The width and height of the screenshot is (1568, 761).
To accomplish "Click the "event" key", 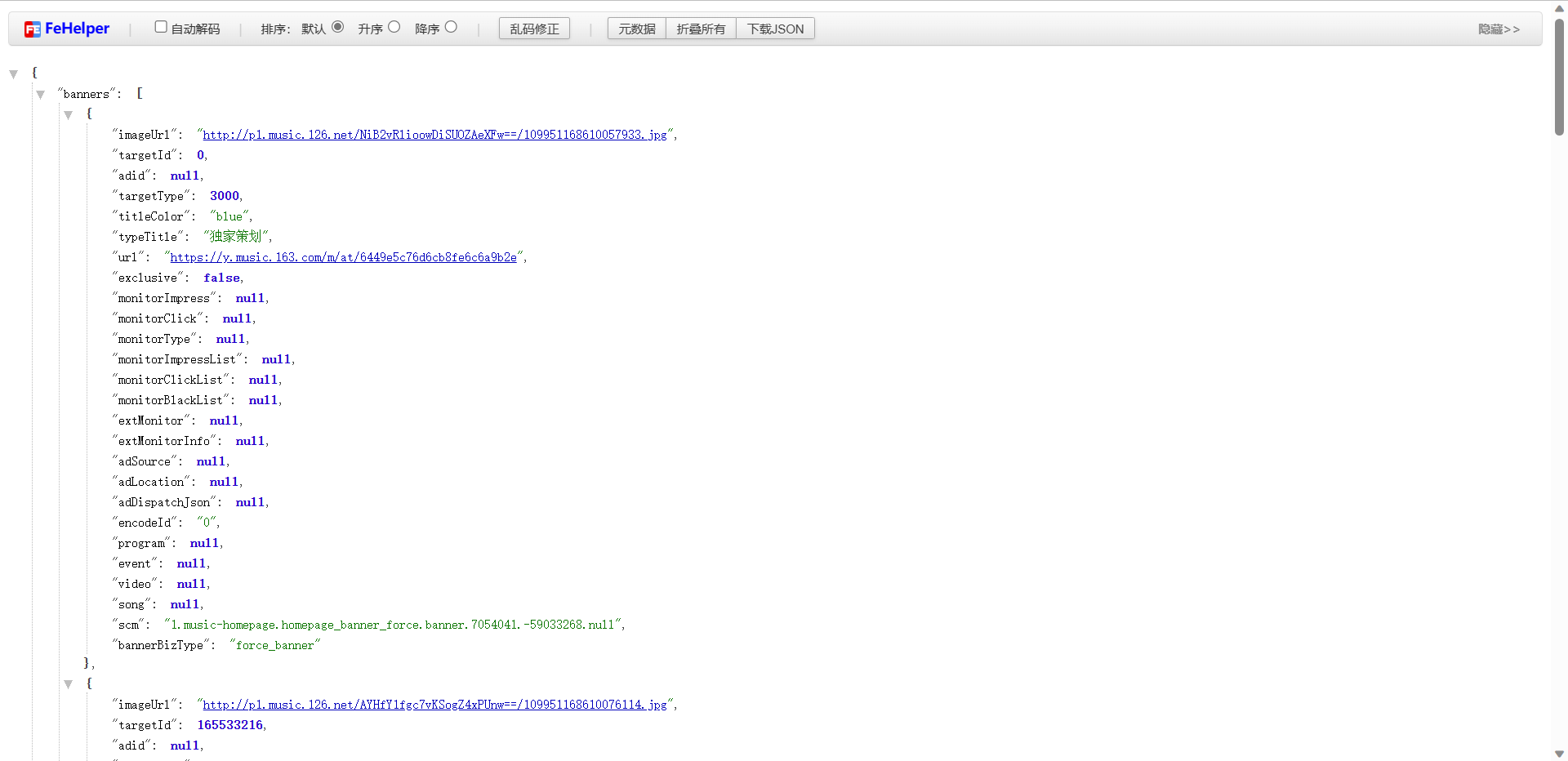I will click(135, 563).
